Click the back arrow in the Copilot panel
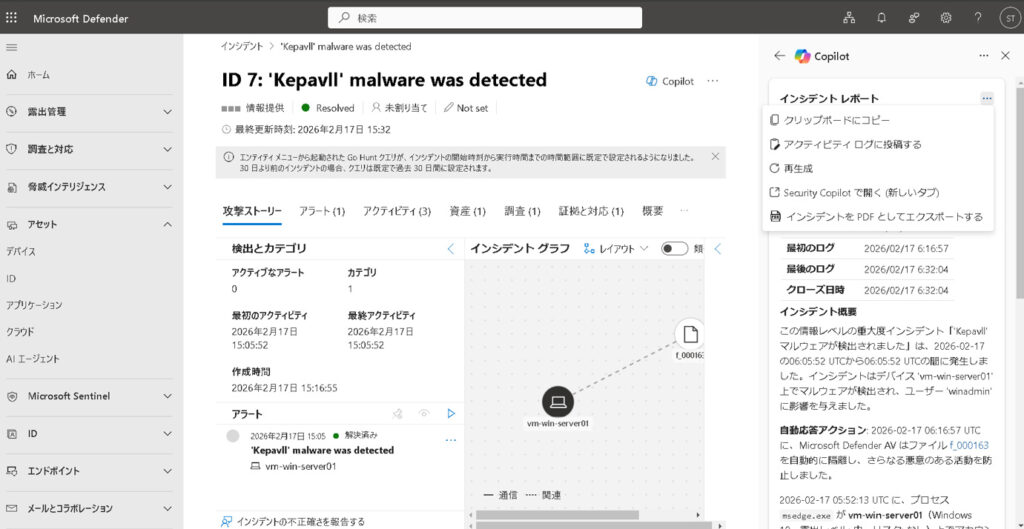1024x529 pixels. pos(780,56)
